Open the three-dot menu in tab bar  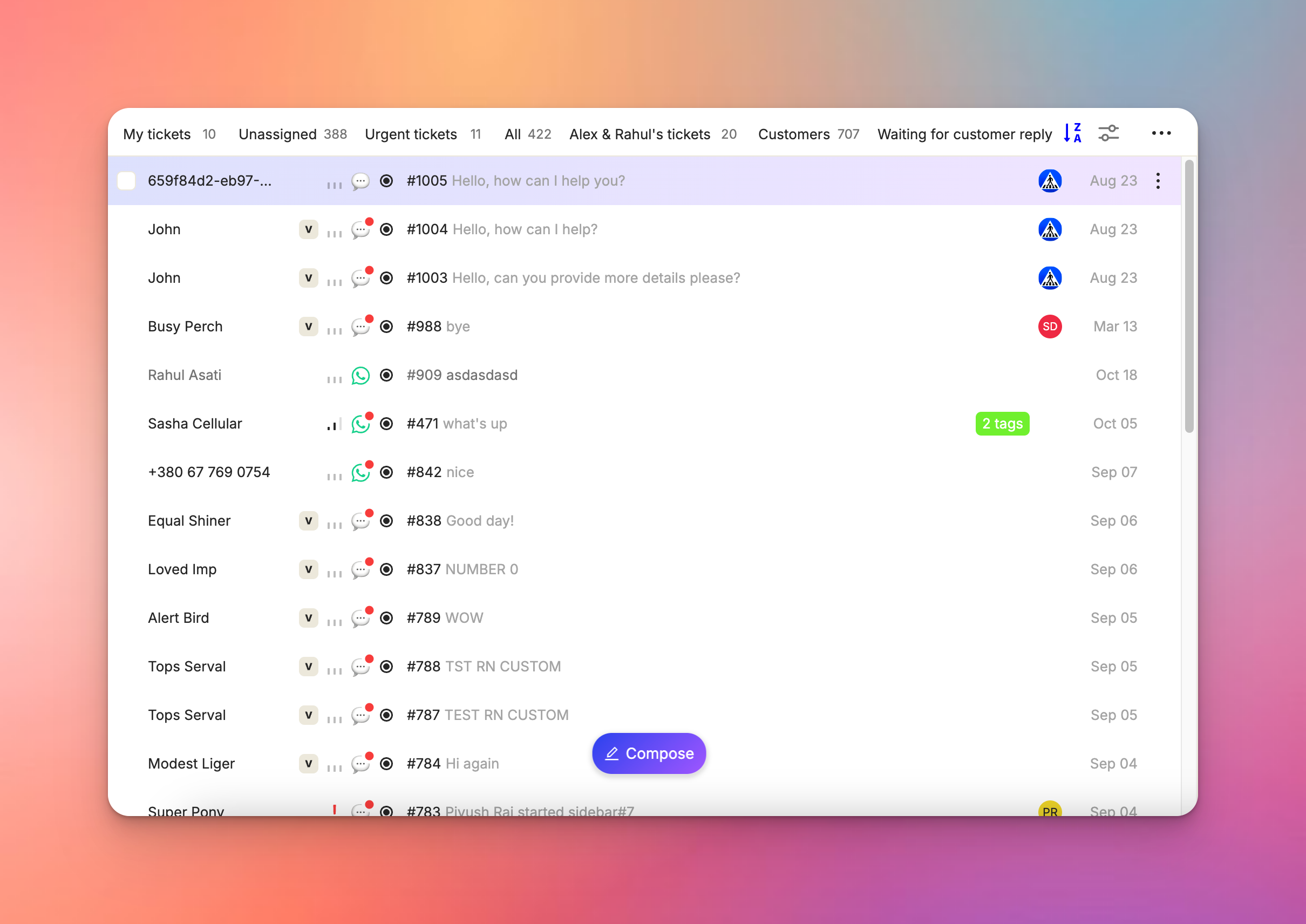(1160, 133)
